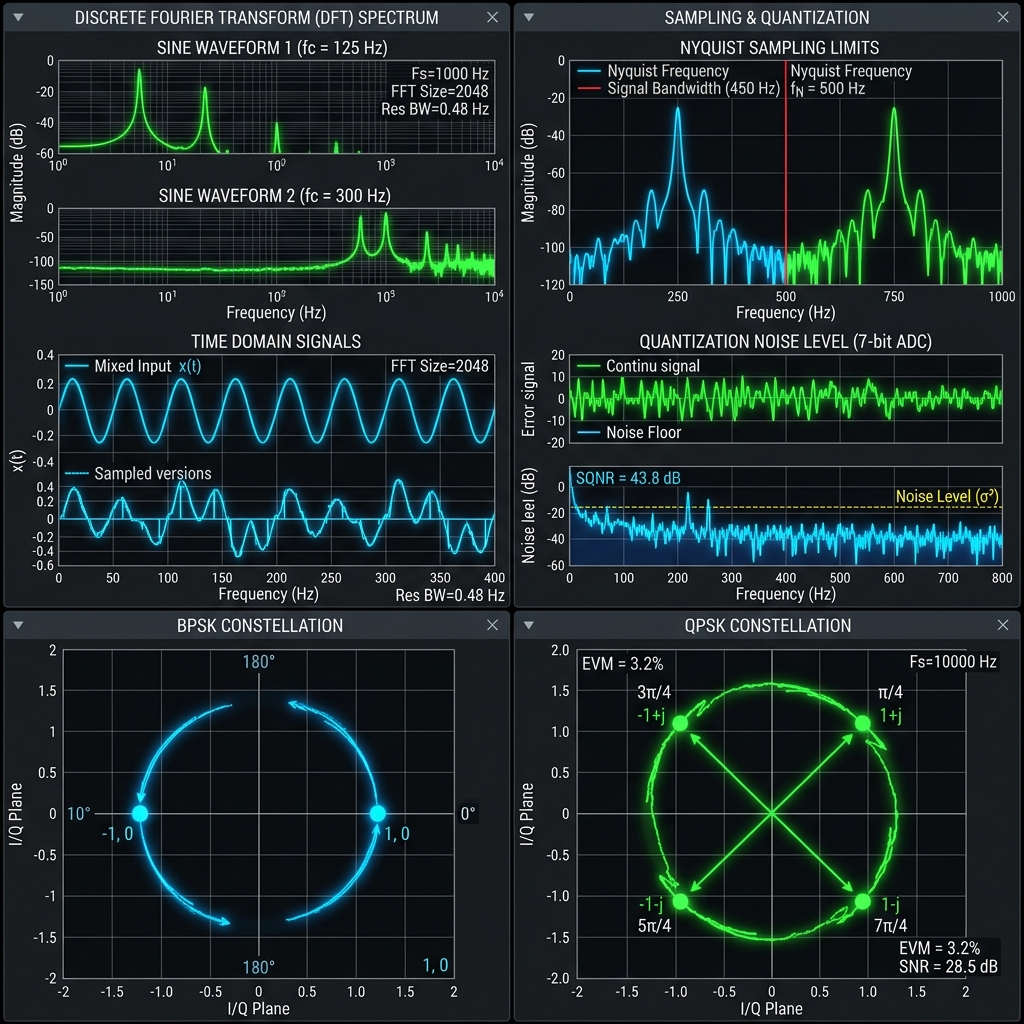Click the FFT Size=2048 label in Time Domain plot
Screen dimensions: 1024x1024
(x=440, y=366)
